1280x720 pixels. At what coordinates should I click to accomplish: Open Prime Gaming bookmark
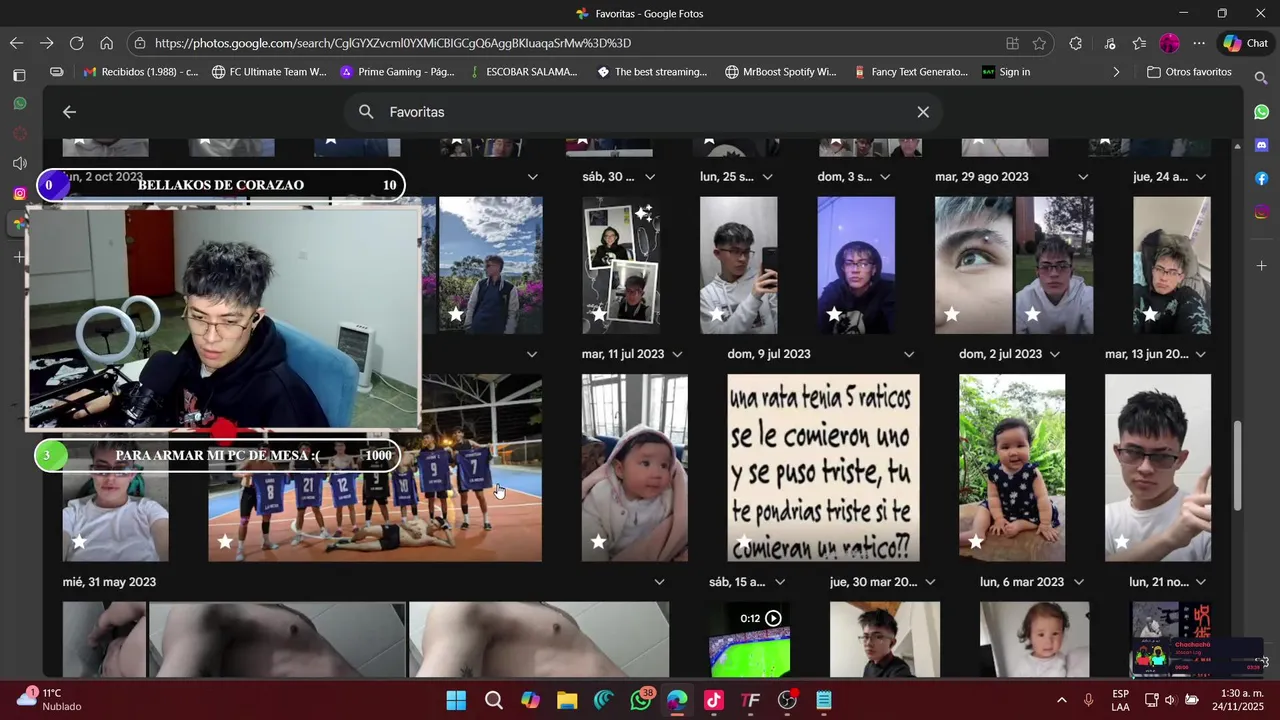tap(397, 72)
